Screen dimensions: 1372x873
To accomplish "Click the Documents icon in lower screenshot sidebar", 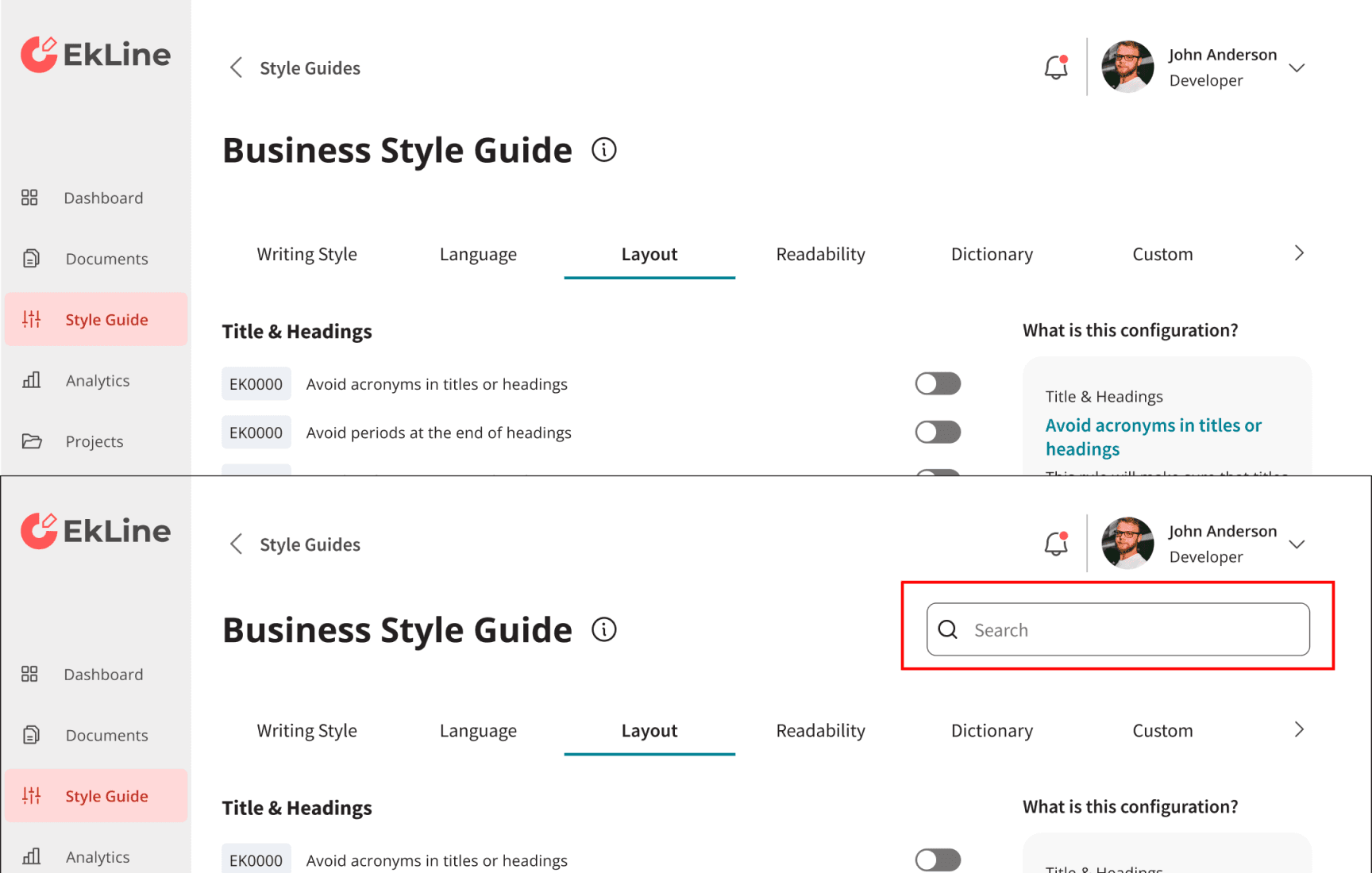I will coord(31,735).
